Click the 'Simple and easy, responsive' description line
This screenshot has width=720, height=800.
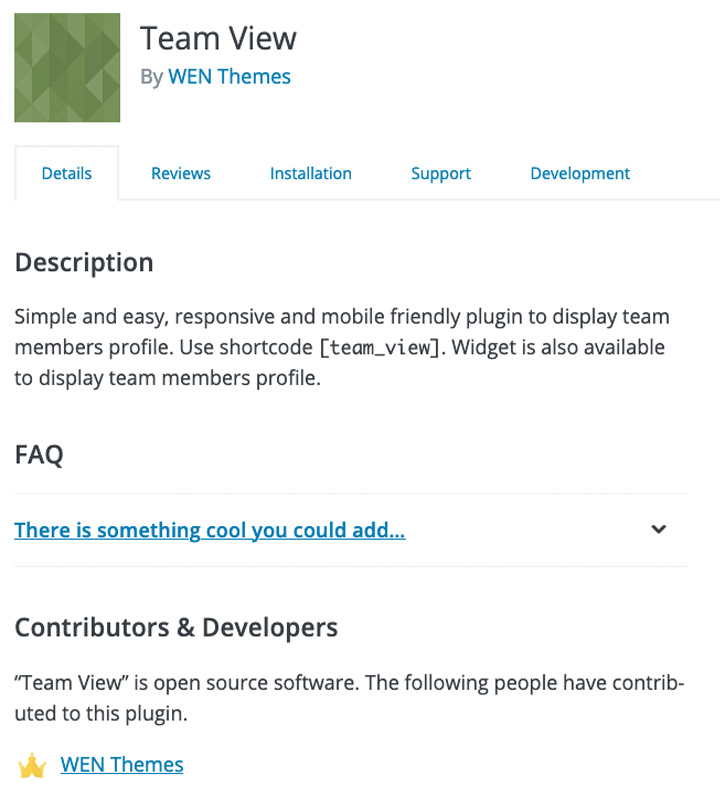point(342,317)
